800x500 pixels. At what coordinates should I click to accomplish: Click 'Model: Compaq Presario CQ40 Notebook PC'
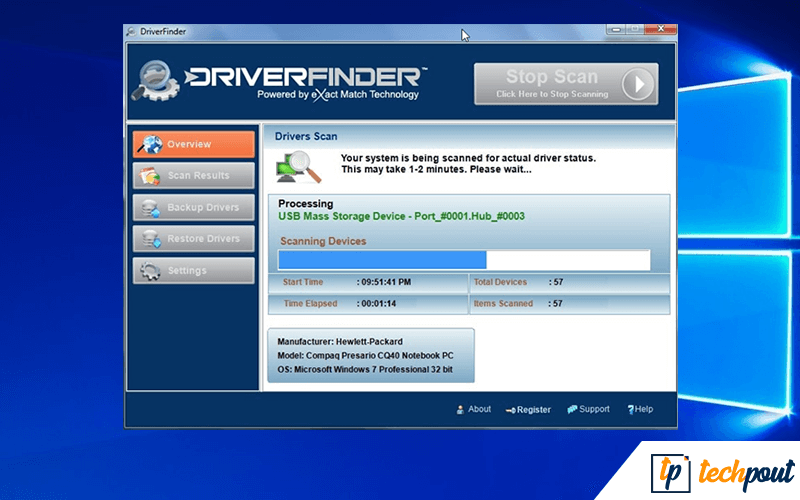365,356
